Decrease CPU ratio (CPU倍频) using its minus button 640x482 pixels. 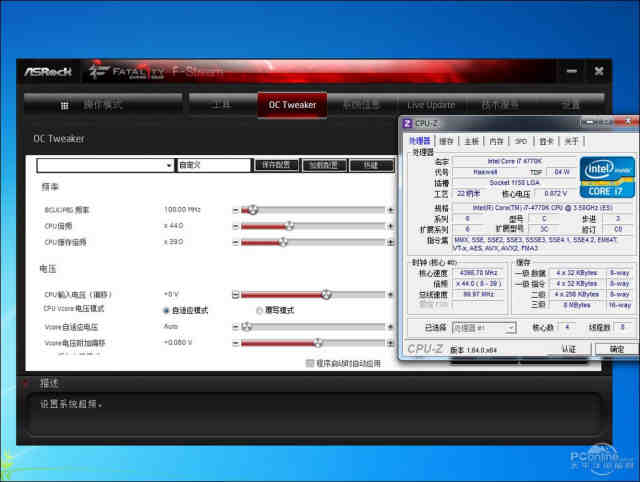tap(236, 226)
